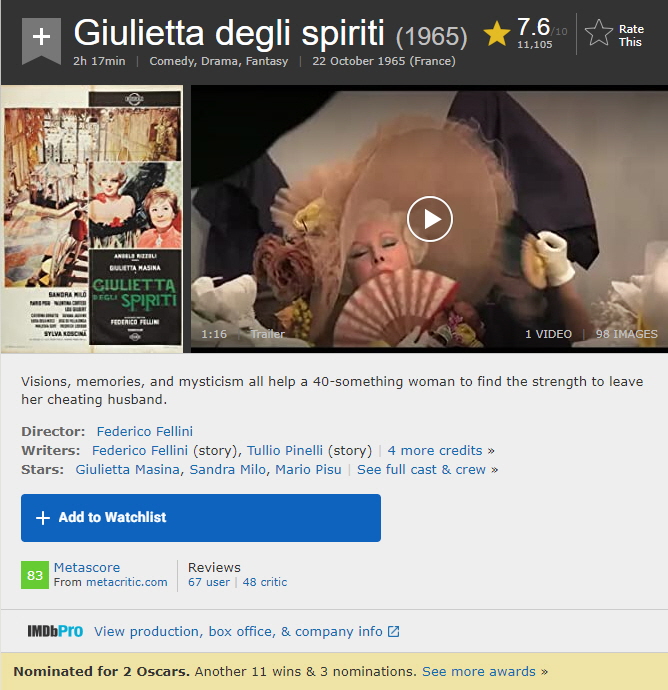Visit metacritic.com link
Screen dimensions: 668x690
pyautogui.click(x=127, y=582)
